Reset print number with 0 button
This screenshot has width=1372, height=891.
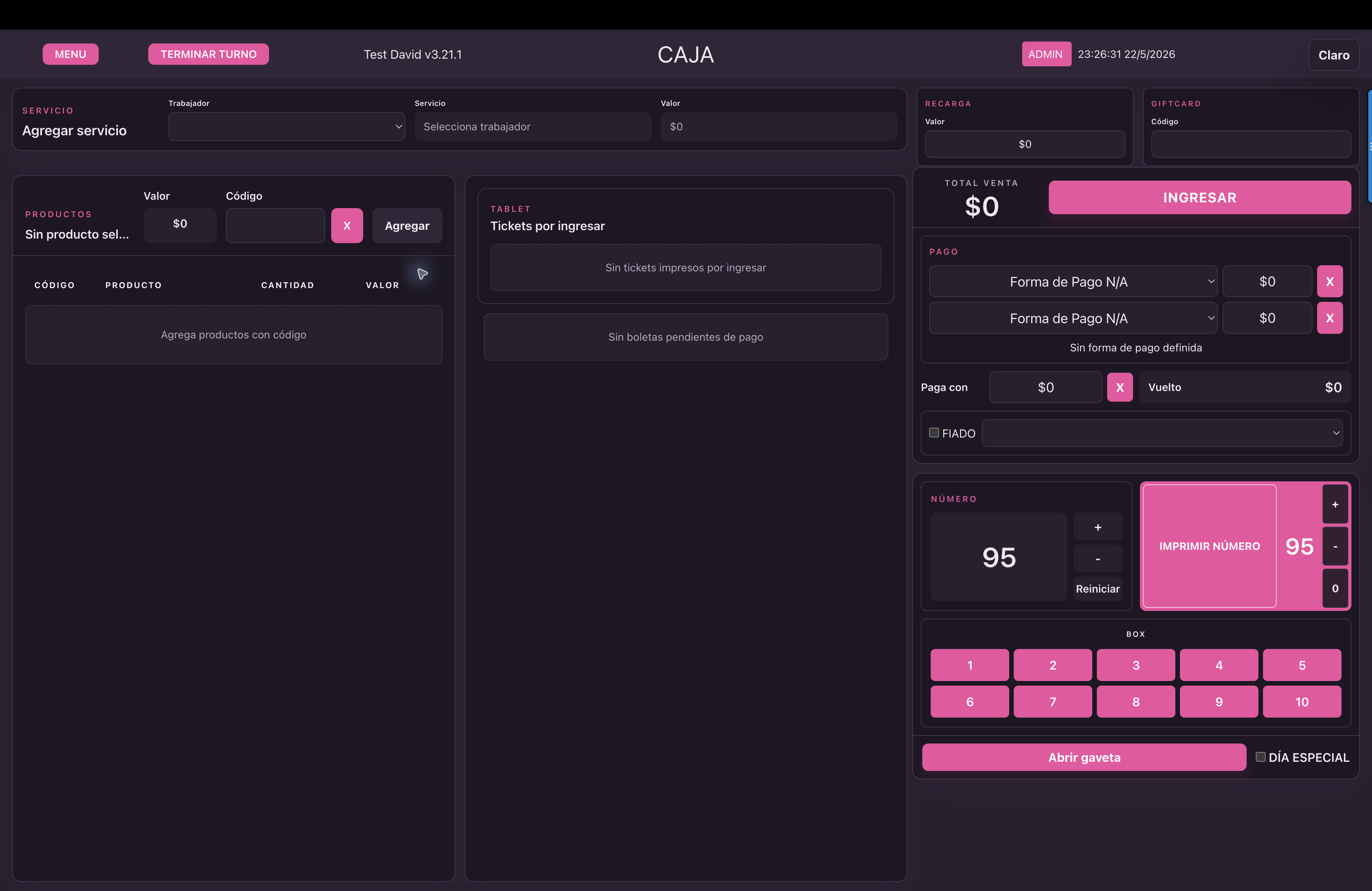coord(1335,588)
